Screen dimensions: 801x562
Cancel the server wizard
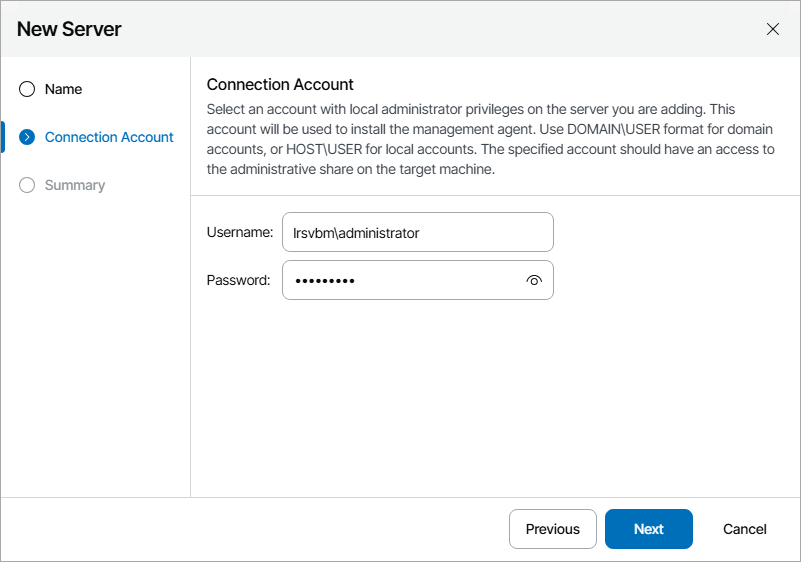(745, 529)
